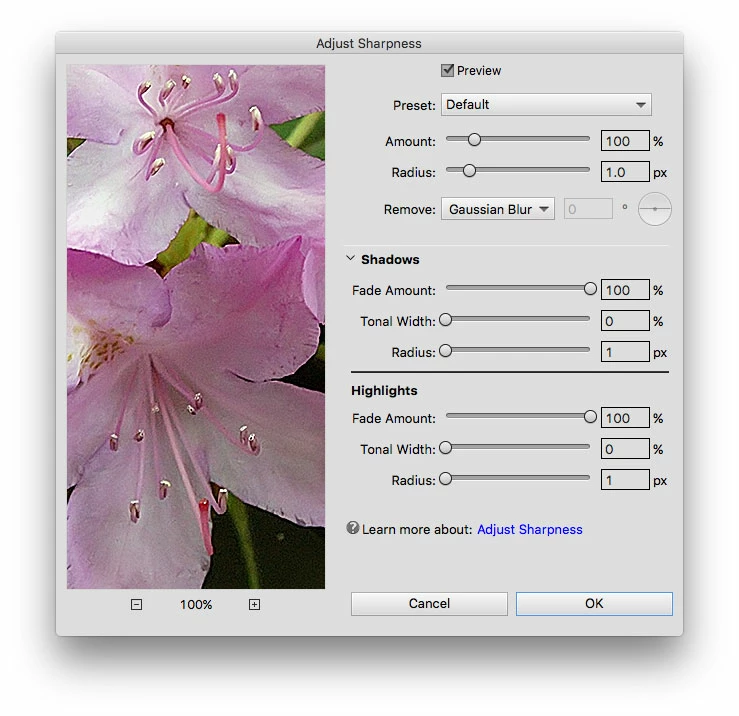The image size is (739, 716).
Task: Click the Shadows Radius input field
Action: coord(625,352)
